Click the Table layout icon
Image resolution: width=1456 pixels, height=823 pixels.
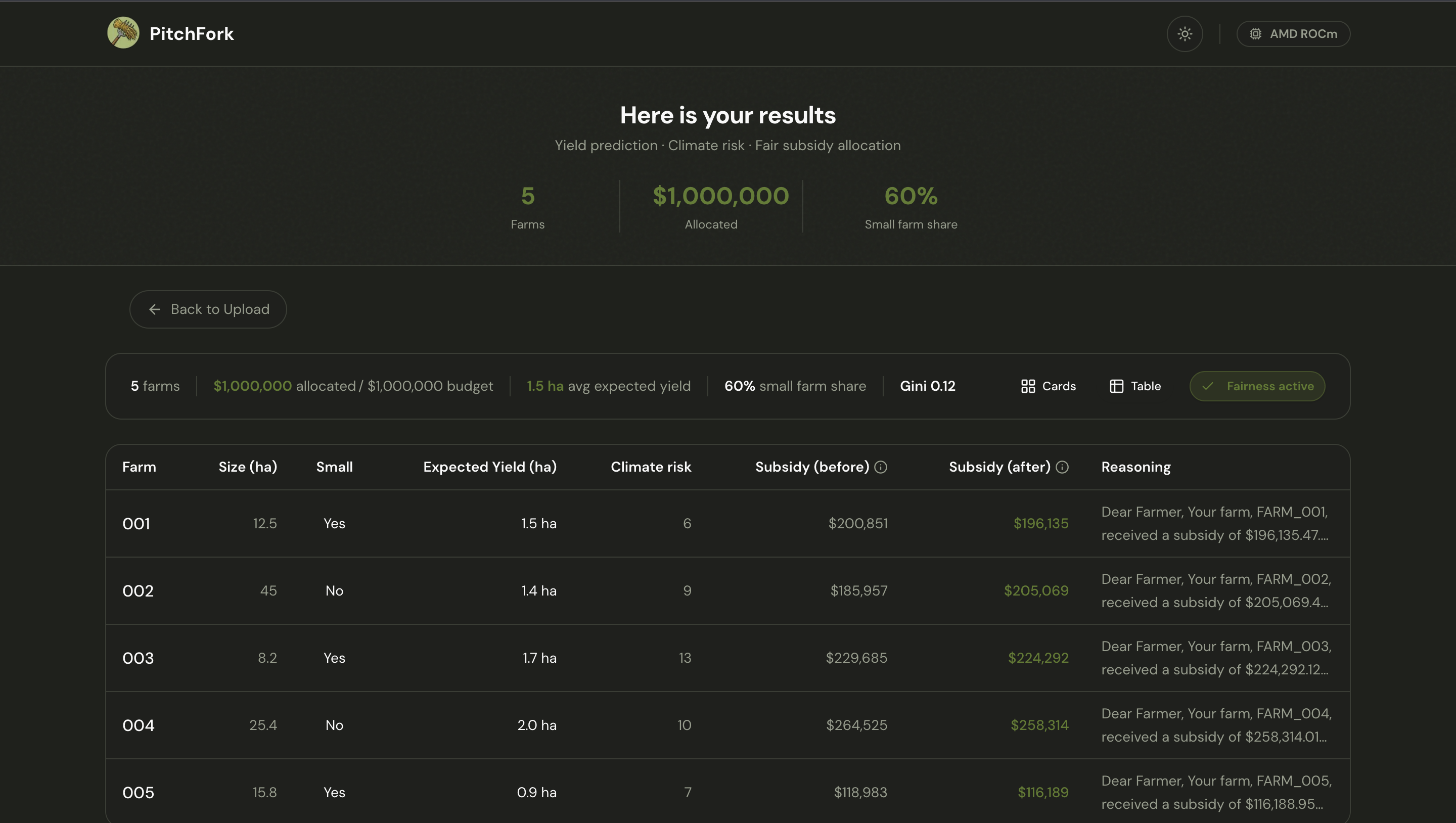1116,386
